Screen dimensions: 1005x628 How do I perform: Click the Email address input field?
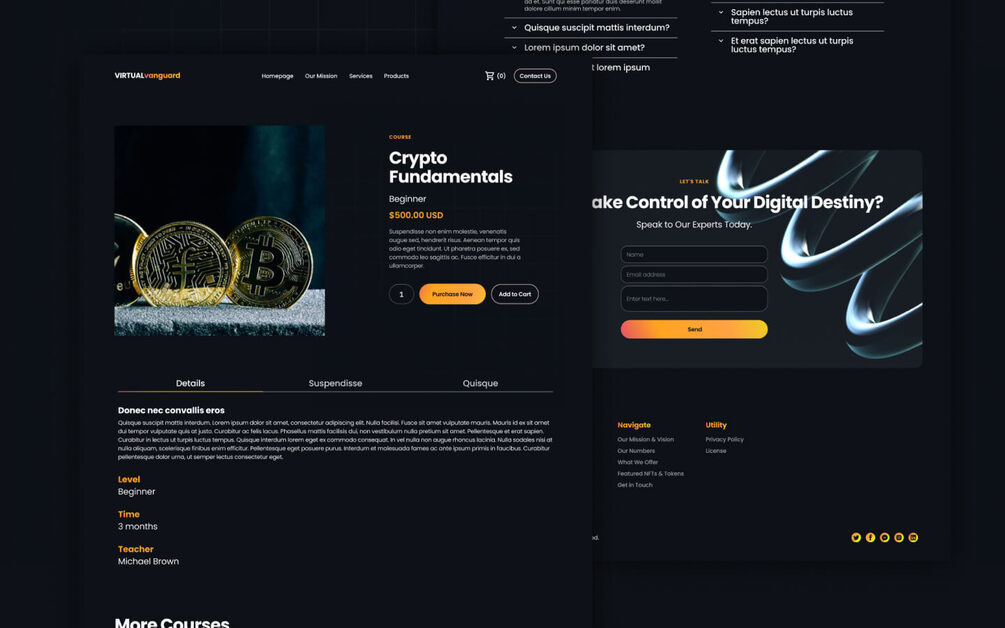694,274
